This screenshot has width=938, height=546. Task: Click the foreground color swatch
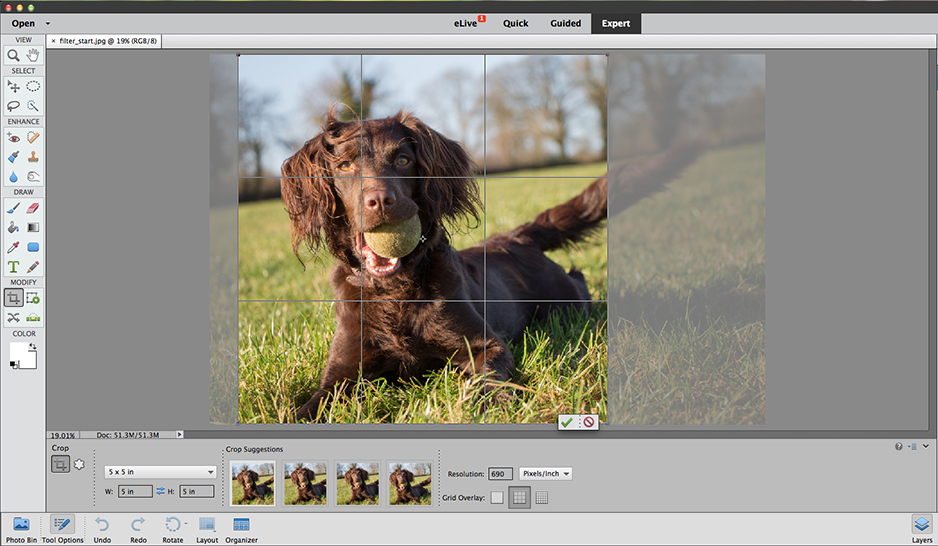(x=18, y=352)
